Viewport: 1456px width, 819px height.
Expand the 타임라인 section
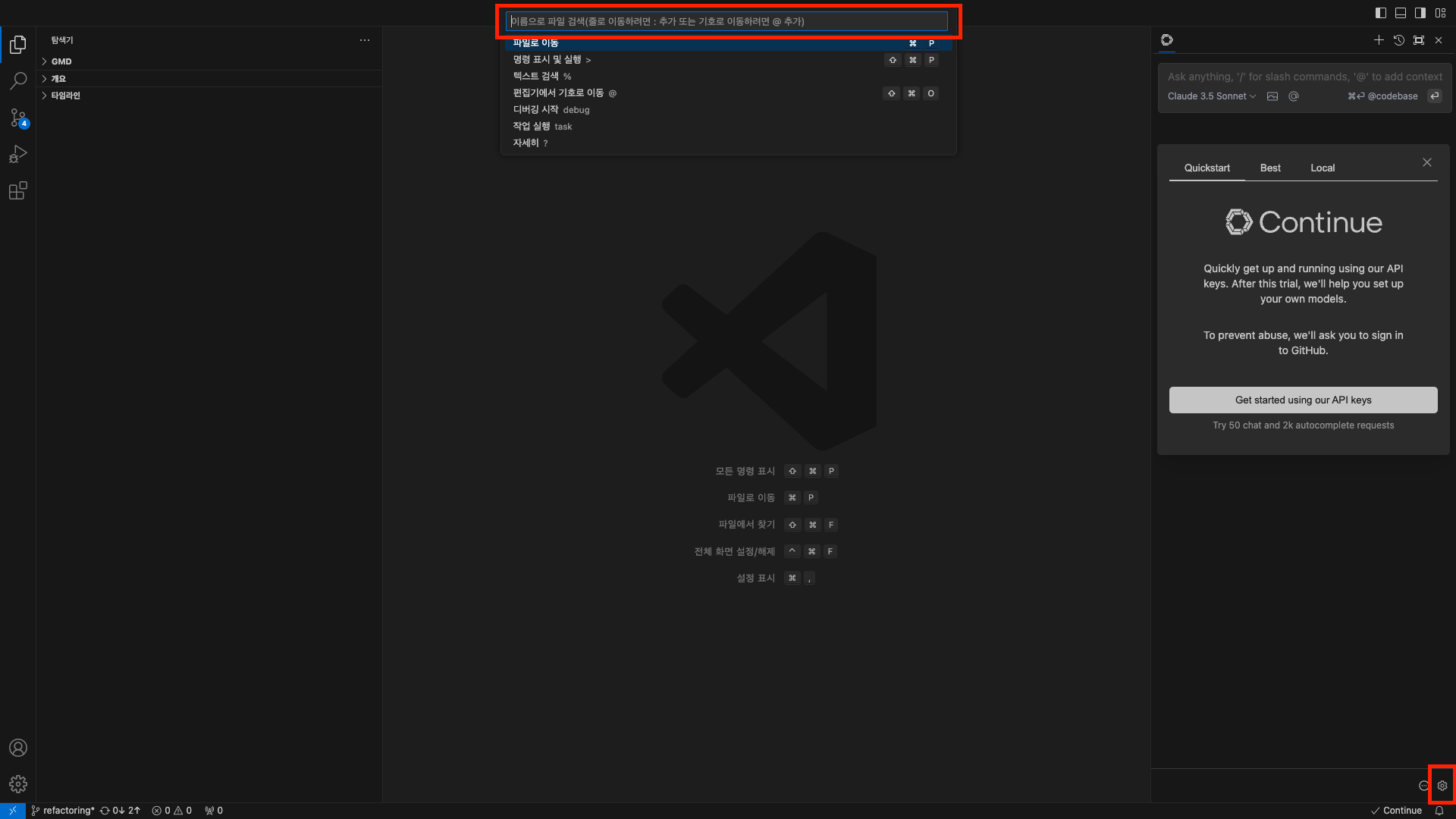pyautogui.click(x=65, y=96)
